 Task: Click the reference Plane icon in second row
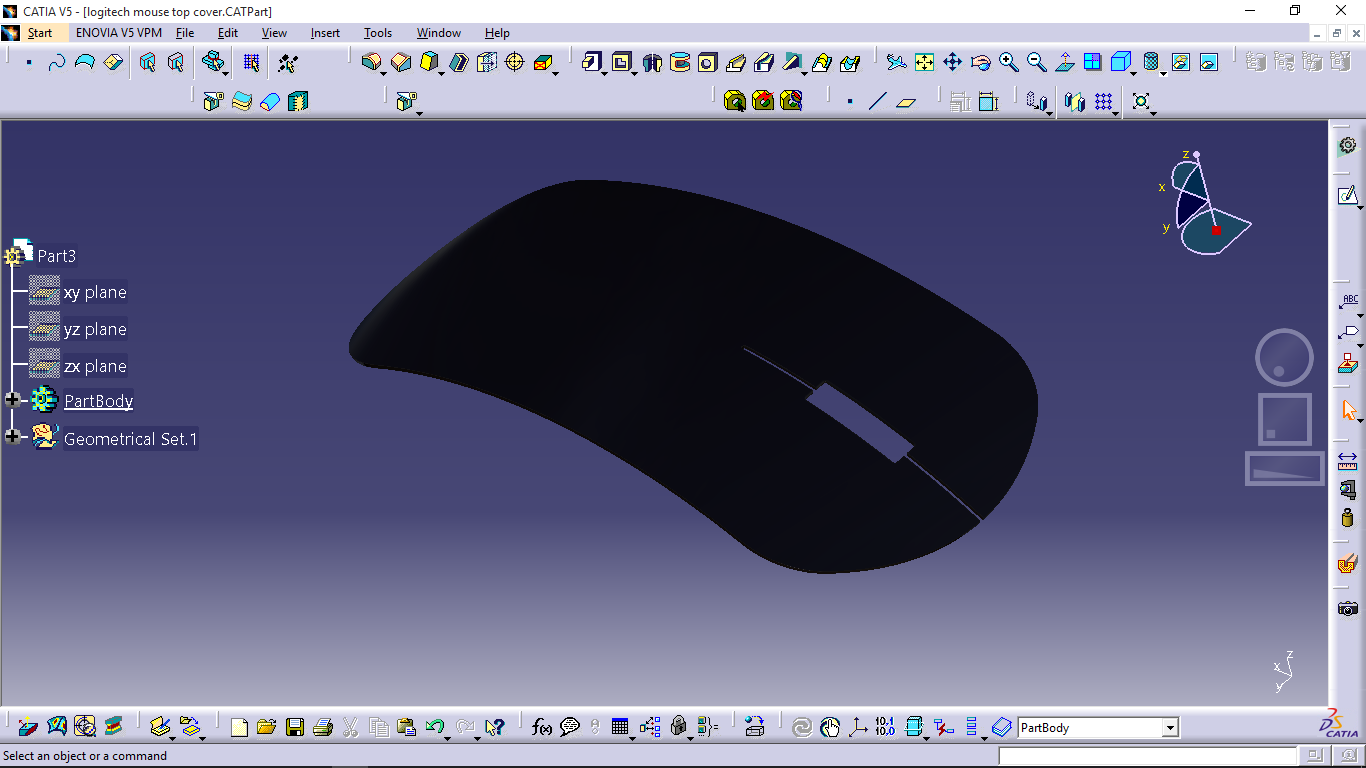[x=906, y=101]
